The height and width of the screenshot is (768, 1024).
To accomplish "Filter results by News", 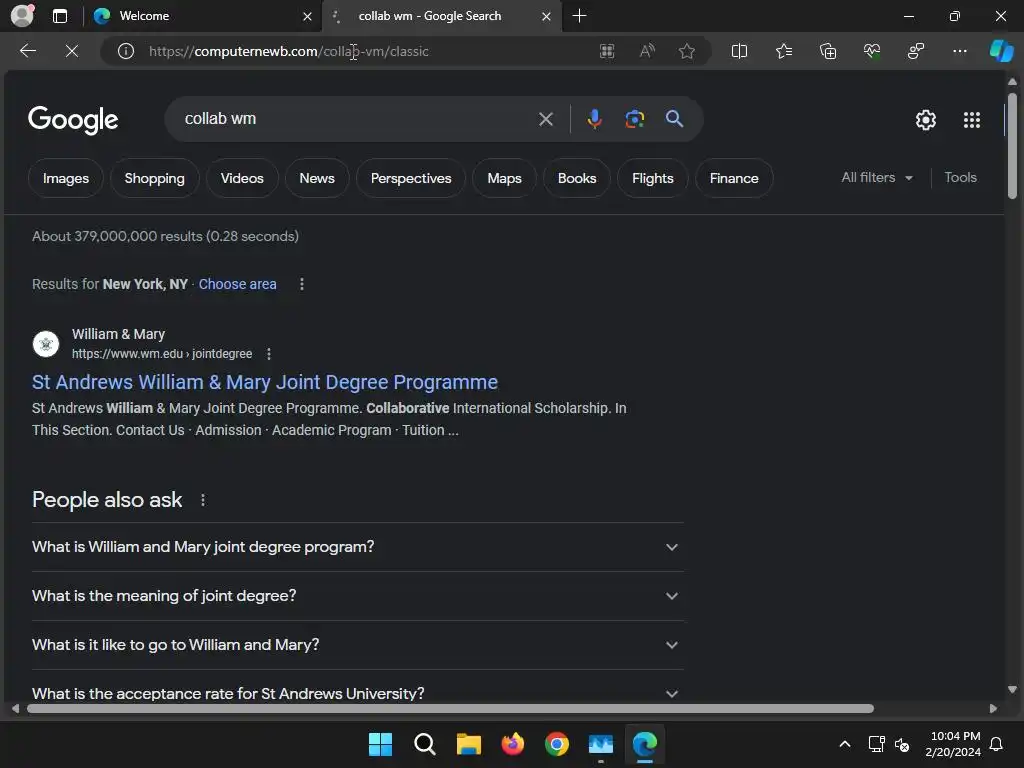I will pyautogui.click(x=317, y=178).
